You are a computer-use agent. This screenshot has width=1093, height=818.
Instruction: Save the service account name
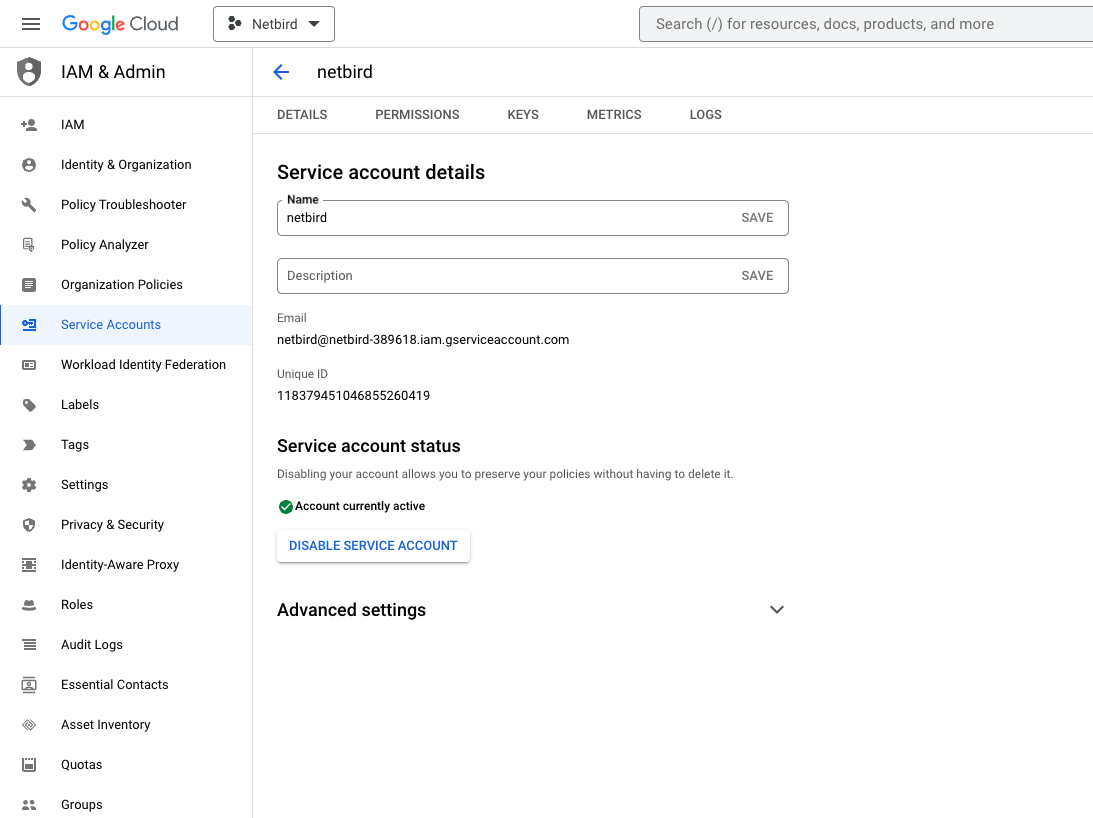(757, 217)
